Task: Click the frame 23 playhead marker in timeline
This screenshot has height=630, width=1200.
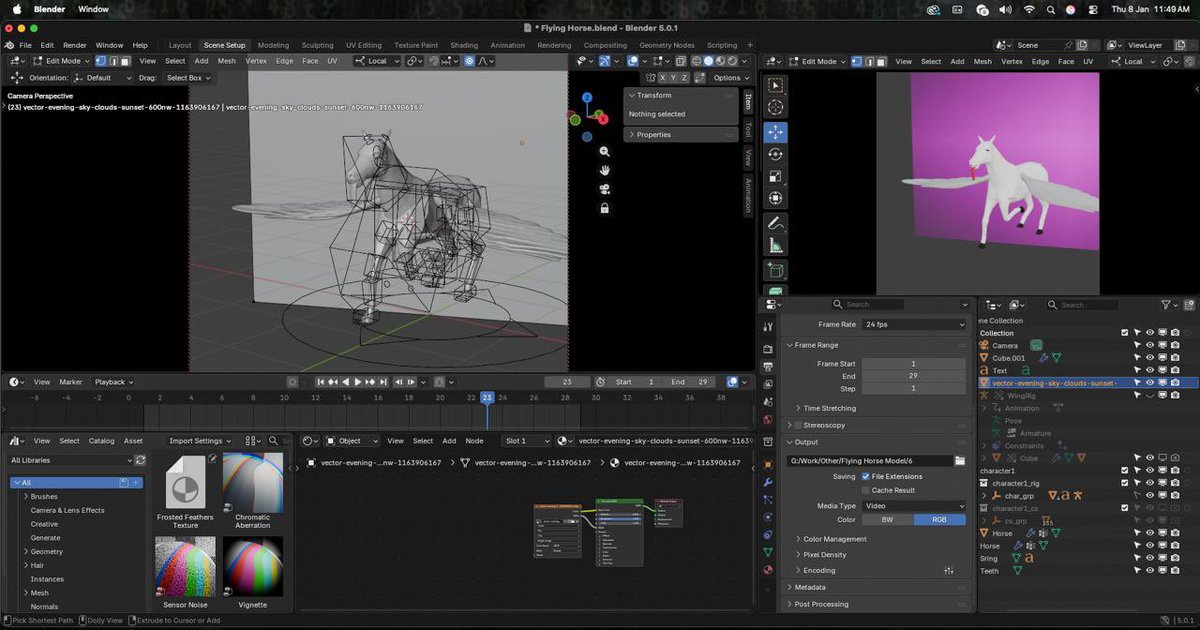Action: (x=487, y=397)
